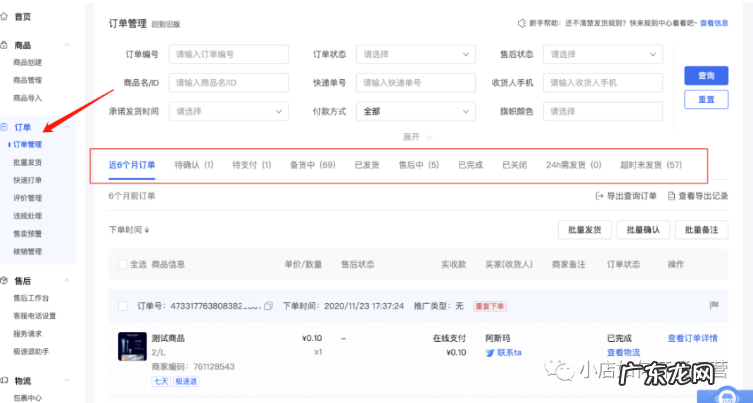
Task: Open 商品管理 in the sidebar
Action: click(27, 80)
